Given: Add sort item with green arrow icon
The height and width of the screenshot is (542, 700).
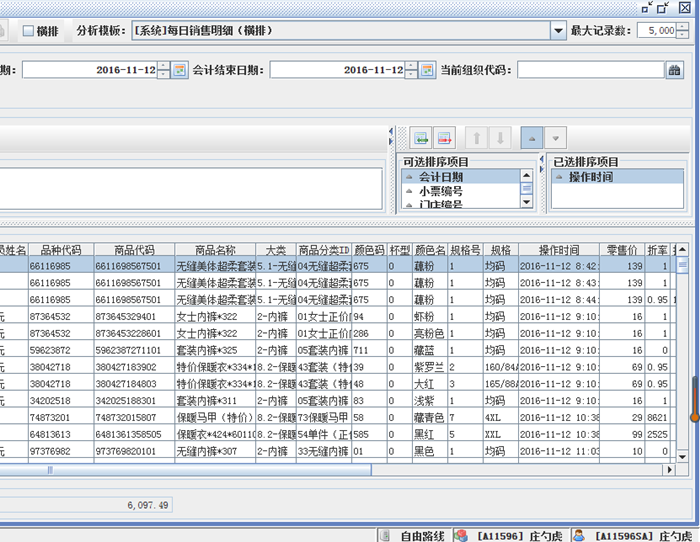Looking at the screenshot, I should [421, 137].
